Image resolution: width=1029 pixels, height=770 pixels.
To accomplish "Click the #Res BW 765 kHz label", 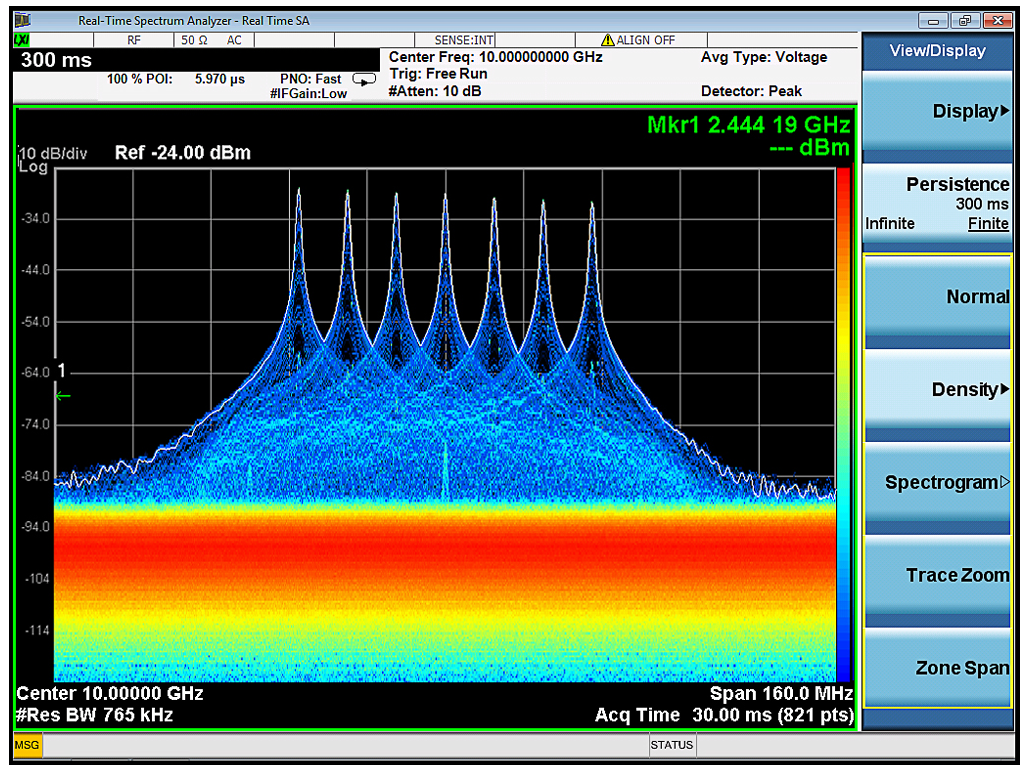I will [94, 715].
